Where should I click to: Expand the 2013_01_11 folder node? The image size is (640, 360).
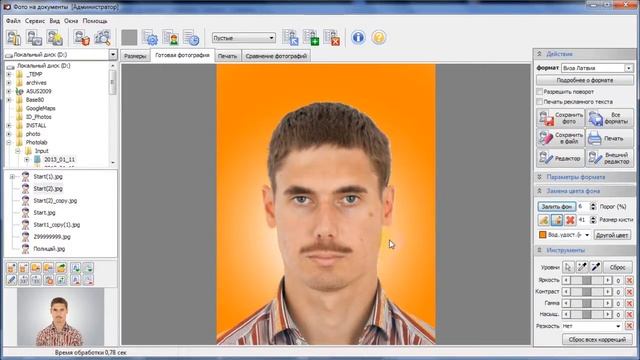point(27,160)
